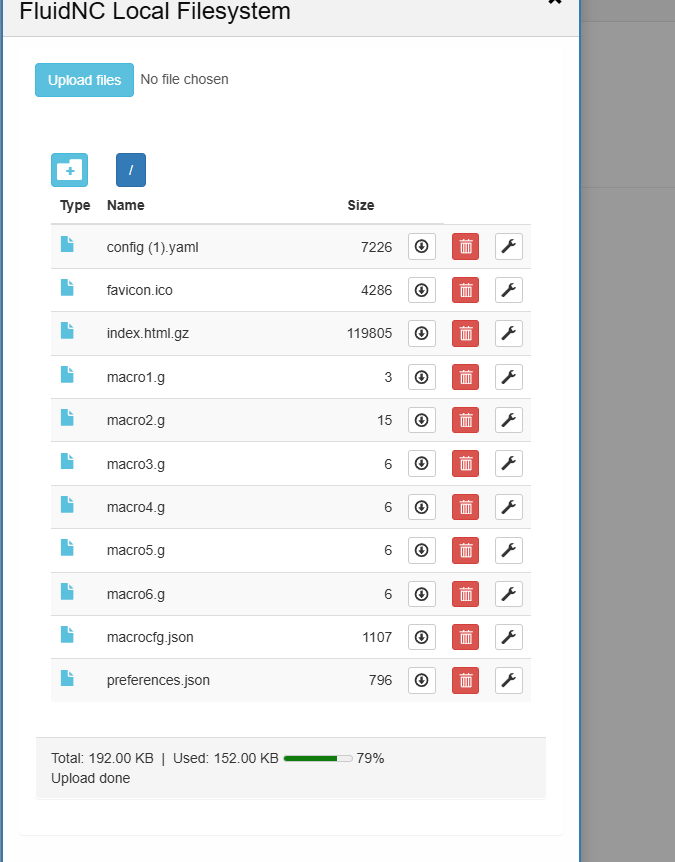Download the macro1.g file
Image resolution: width=675 pixels, height=862 pixels.
pyautogui.click(x=422, y=377)
